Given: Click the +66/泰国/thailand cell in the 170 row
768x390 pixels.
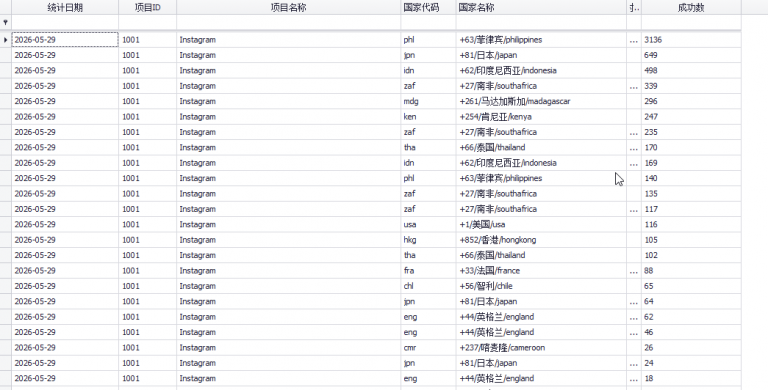Looking at the screenshot, I should pyautogui.click(x=541, y=147).
